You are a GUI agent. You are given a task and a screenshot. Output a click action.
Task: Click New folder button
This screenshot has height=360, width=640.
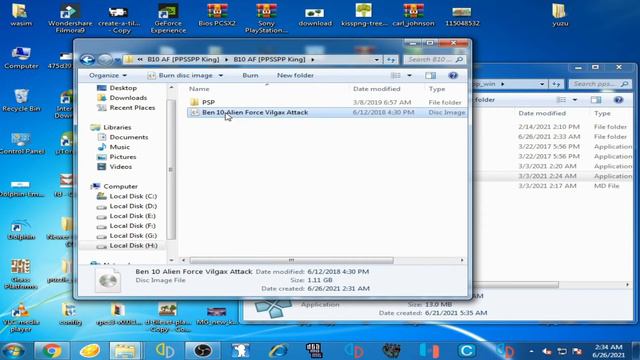pos(295,76)
